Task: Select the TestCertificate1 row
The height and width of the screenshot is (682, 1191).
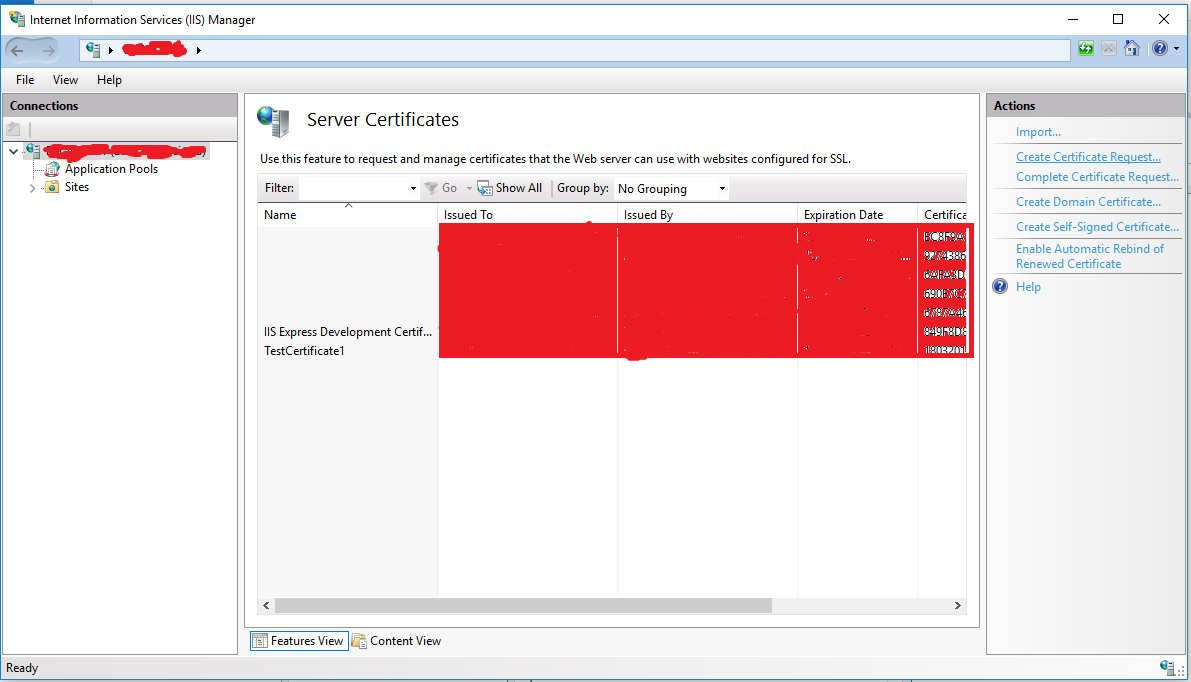Action: point(304,351)
